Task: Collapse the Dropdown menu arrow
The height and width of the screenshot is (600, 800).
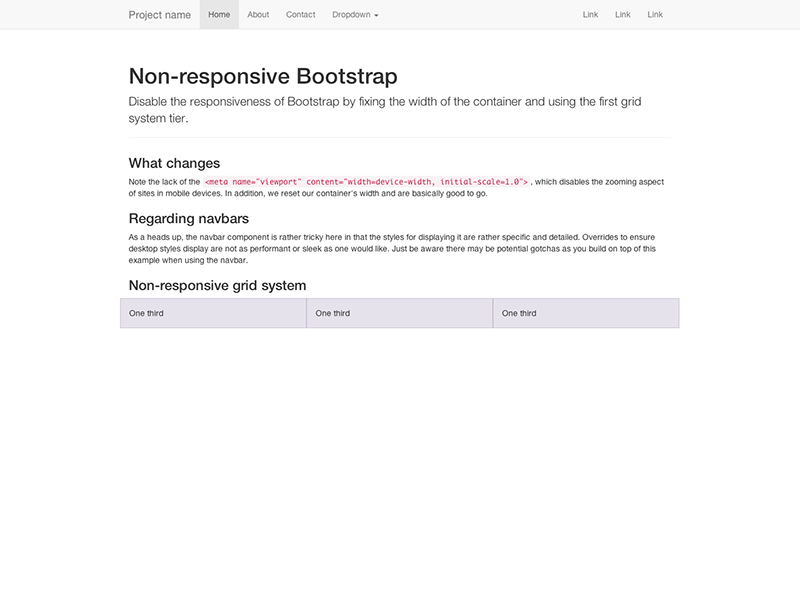Action: [x=376, y=15]
